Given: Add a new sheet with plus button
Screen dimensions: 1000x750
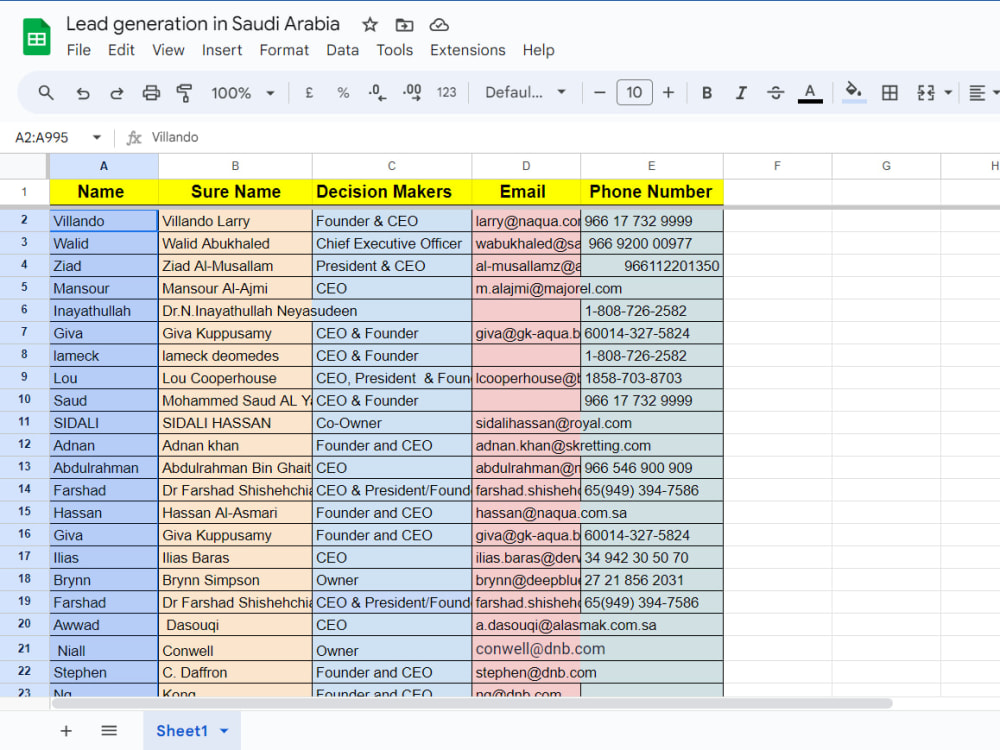Looking at the screenshot, I should click(x=66, y=731).
